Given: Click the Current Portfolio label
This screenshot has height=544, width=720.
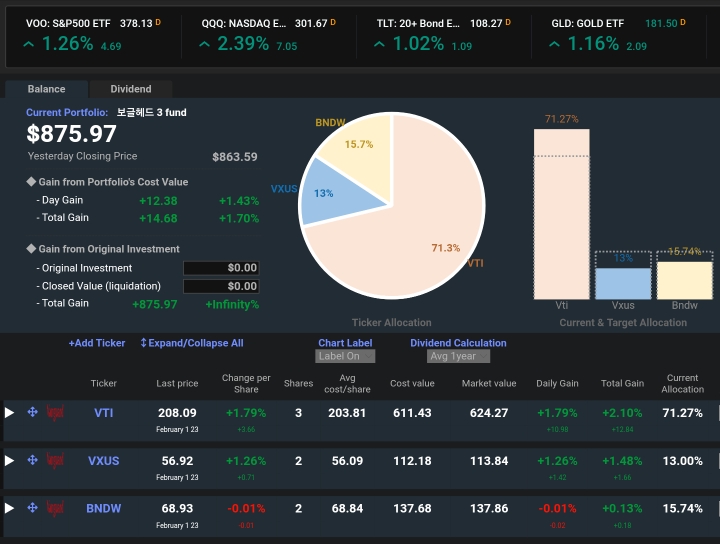Looking at the screenshot, I should tap(67, 112).
